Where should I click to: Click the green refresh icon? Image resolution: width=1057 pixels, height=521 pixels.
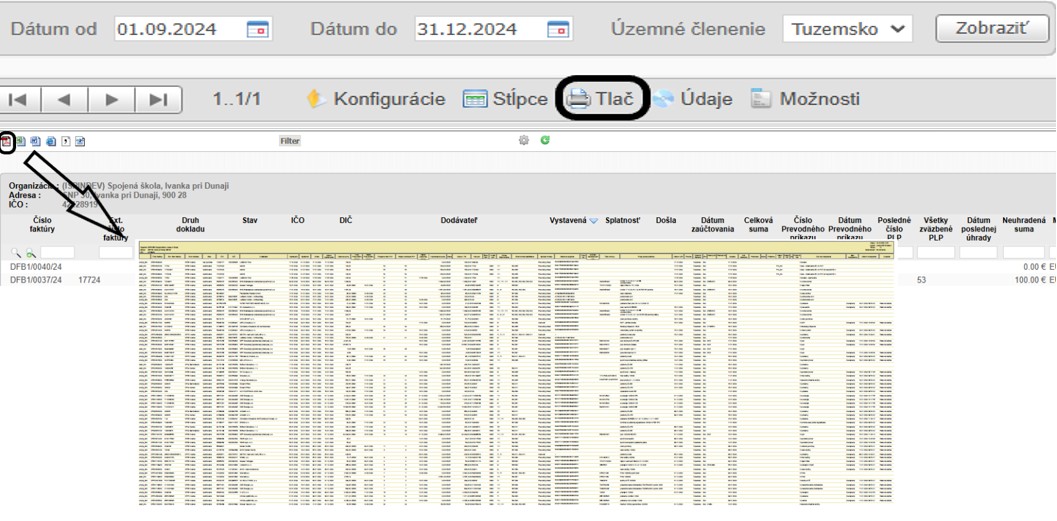point(545,141)
